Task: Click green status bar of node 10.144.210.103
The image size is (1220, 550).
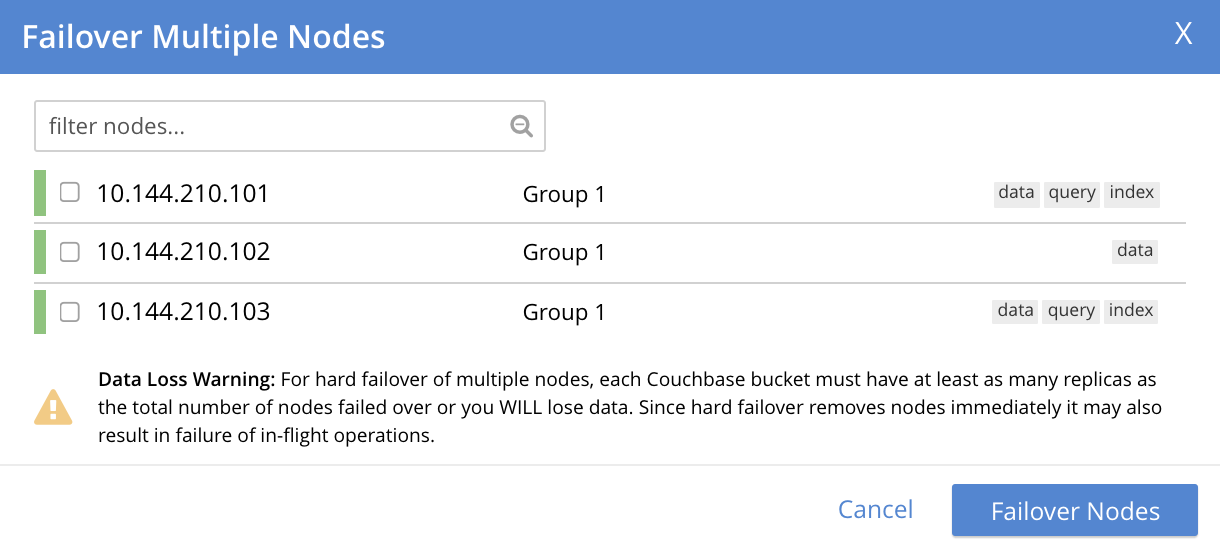Action: [40, 312]
